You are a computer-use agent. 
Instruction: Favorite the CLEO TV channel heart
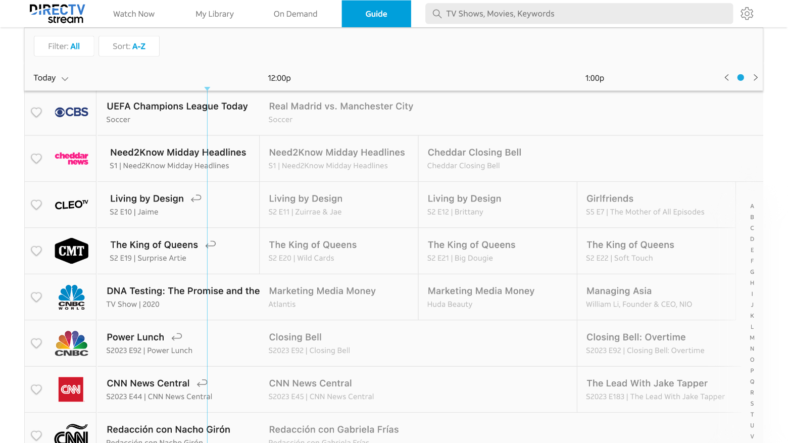(x=36, y=204)
